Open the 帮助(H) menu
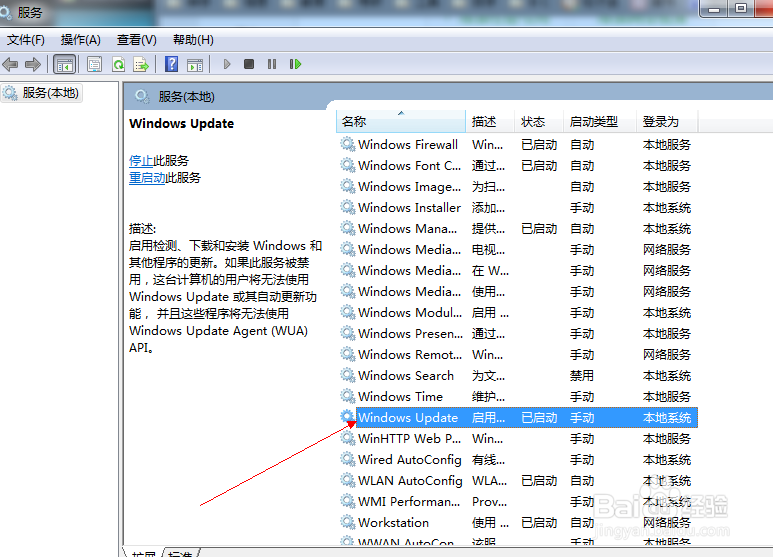 click(x=193, y=40)
